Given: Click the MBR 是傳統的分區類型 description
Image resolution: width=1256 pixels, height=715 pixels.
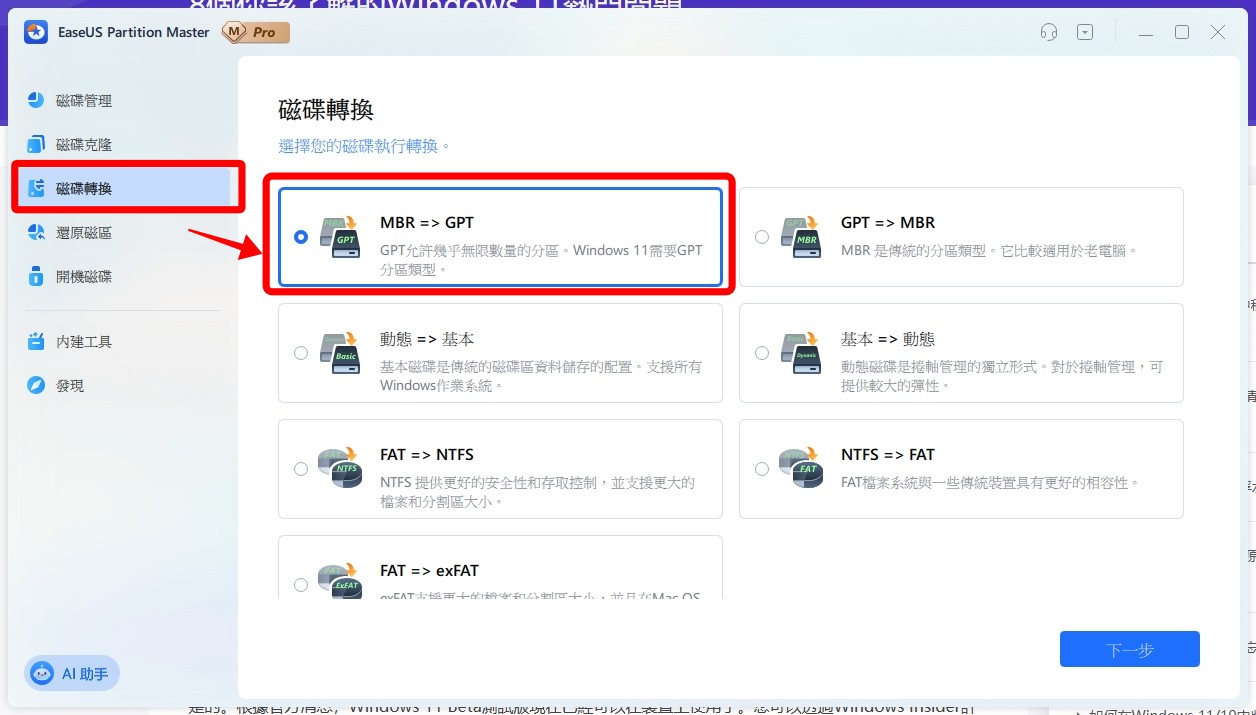Looking at the screenshot, I should 989,250.
